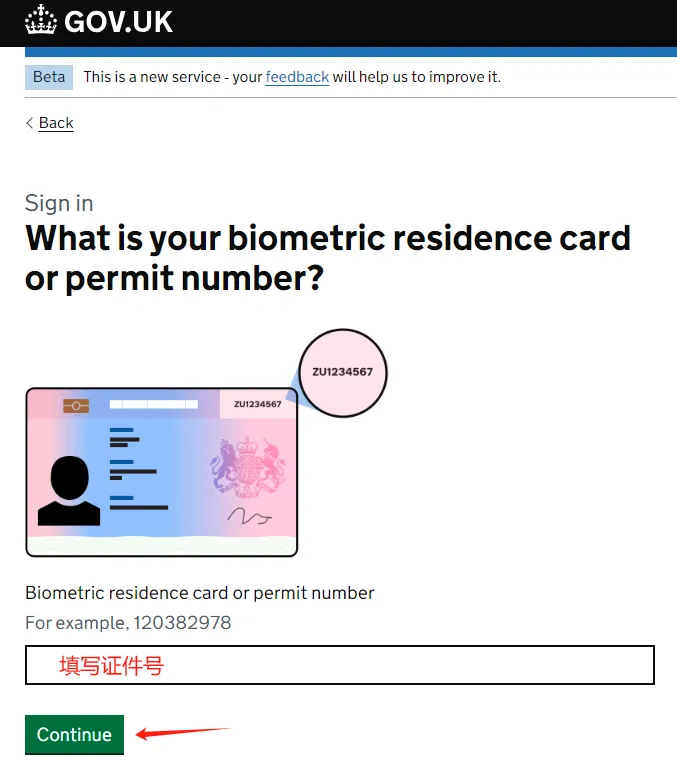The image size is (677, 769).
Task: Click the person silhouette on the card
Action: (x=69, y=491)
